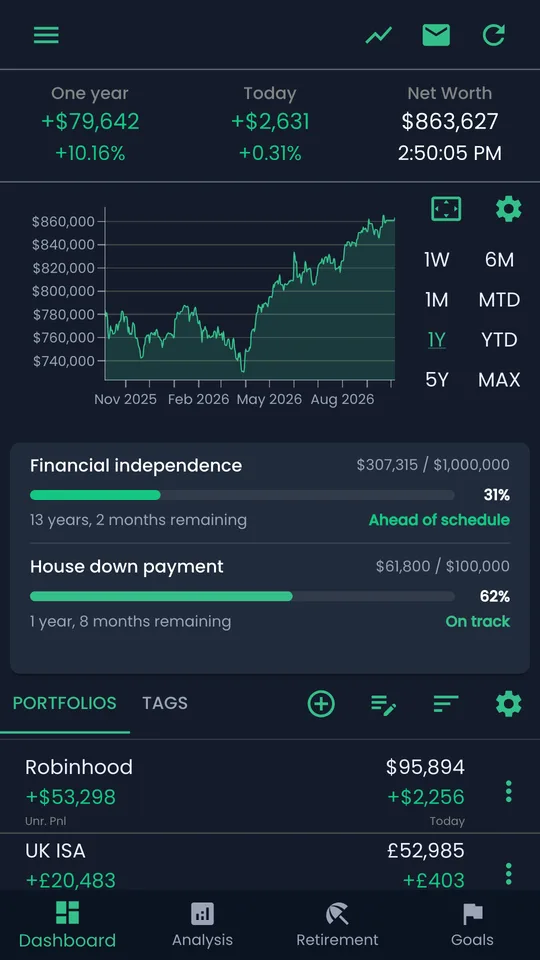Open Robinhood three-dot options menu
This screenshot has height=960, width=540.
[508, 792]
